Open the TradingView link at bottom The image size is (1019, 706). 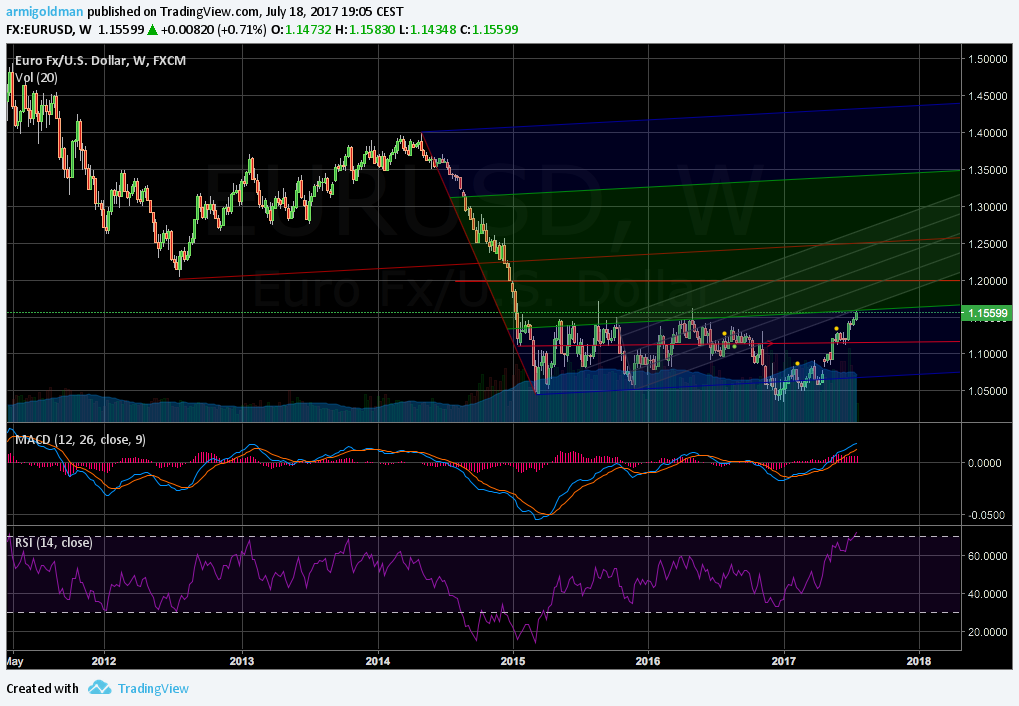pos(153,688)
